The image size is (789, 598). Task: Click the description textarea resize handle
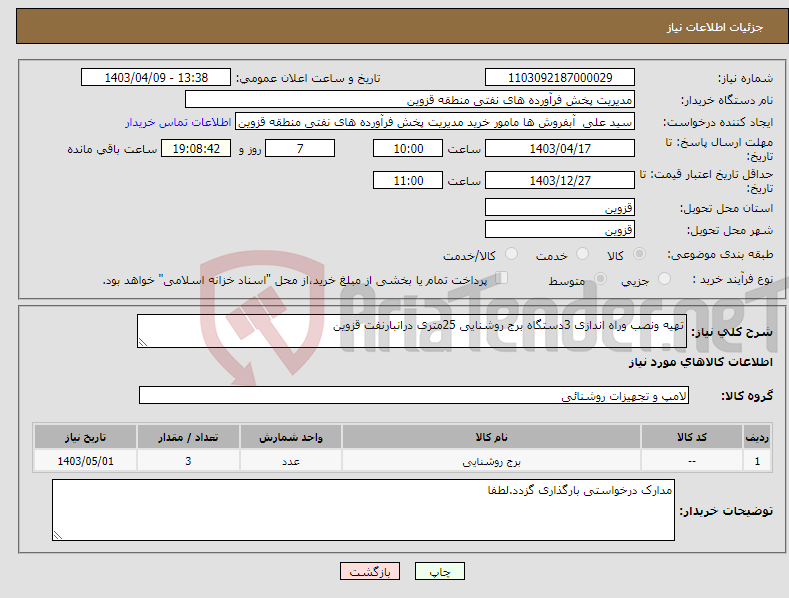click(143, 342)
